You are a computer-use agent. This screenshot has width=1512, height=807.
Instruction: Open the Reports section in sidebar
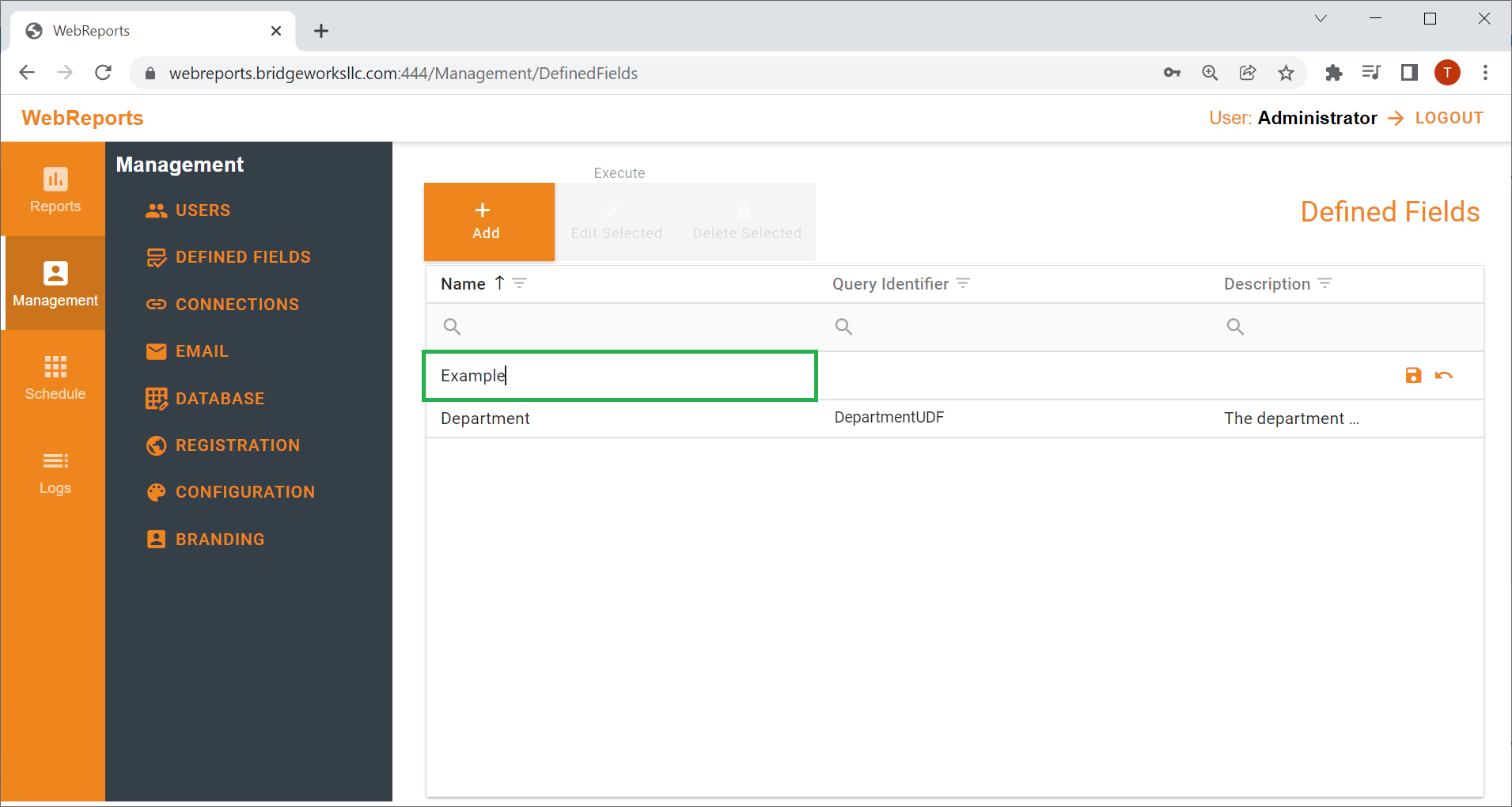[55, 190]
